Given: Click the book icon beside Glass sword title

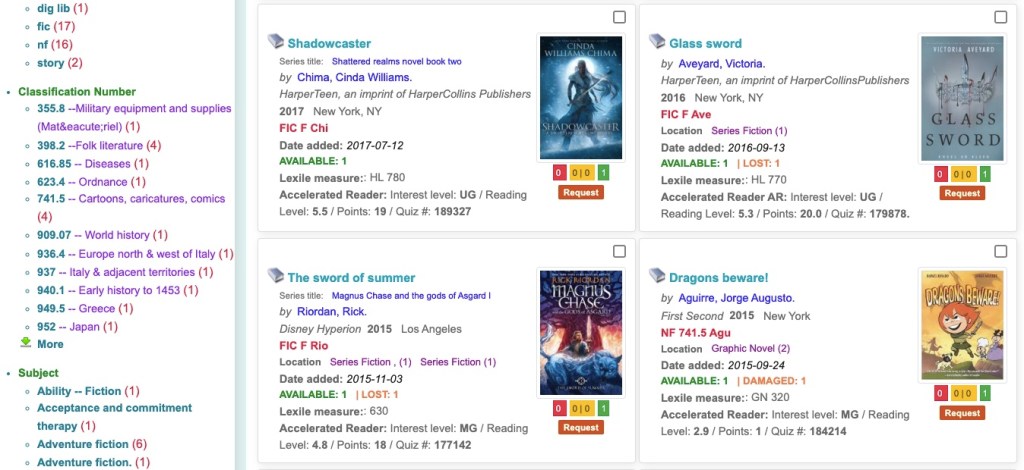Looking at the screenshot, I should (x=657, y=42).
